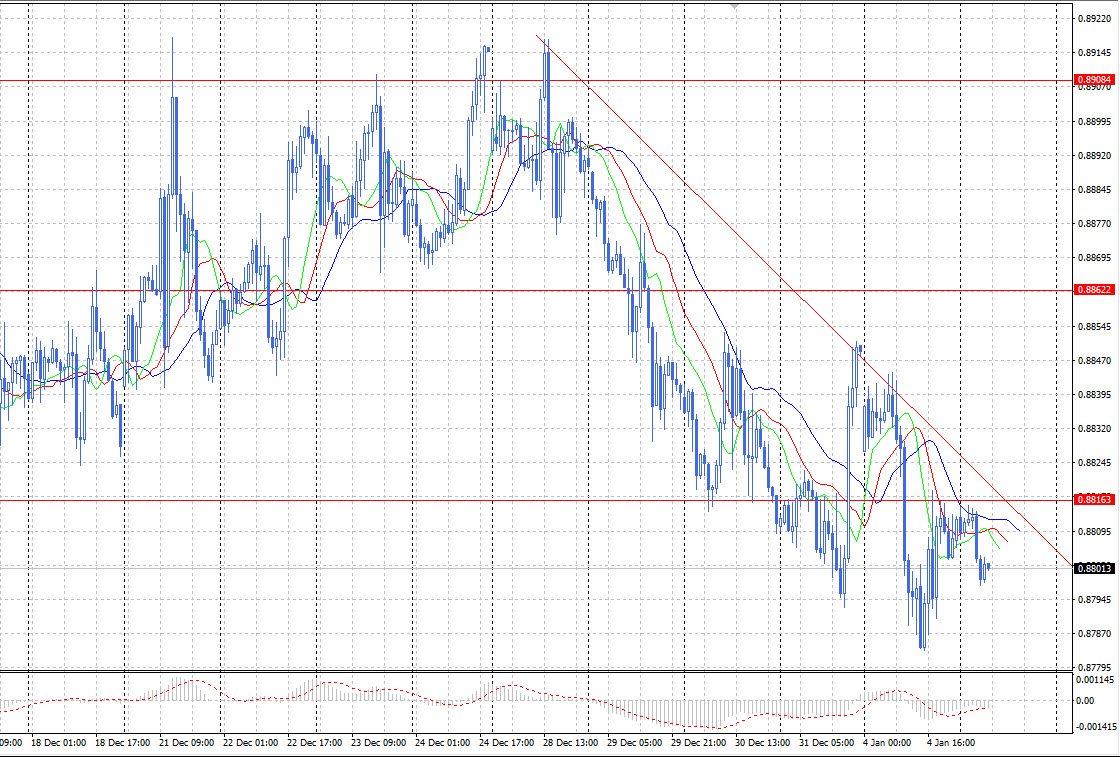Click the 0.88845 price axis value
1120x757 pixels.
point(1094,190)
